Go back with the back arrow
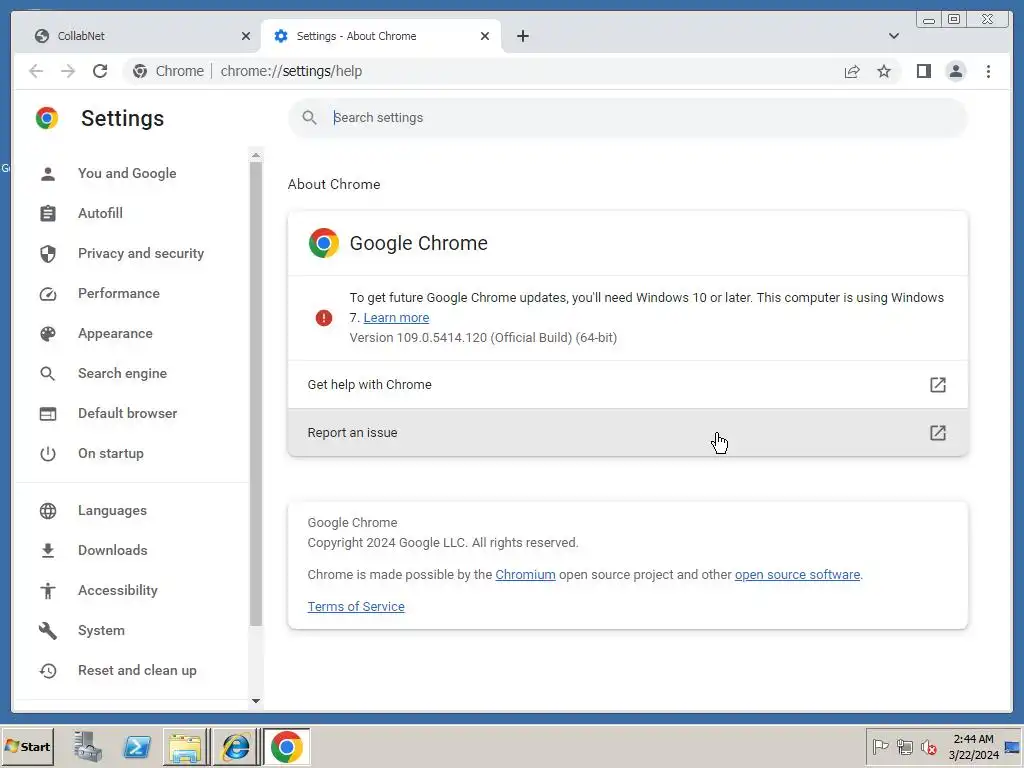 (36, 71)
